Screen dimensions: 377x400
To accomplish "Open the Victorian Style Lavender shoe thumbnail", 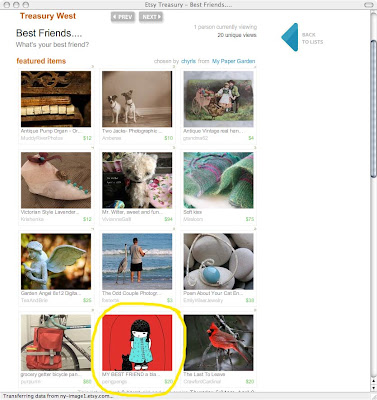I will [56, 180].
